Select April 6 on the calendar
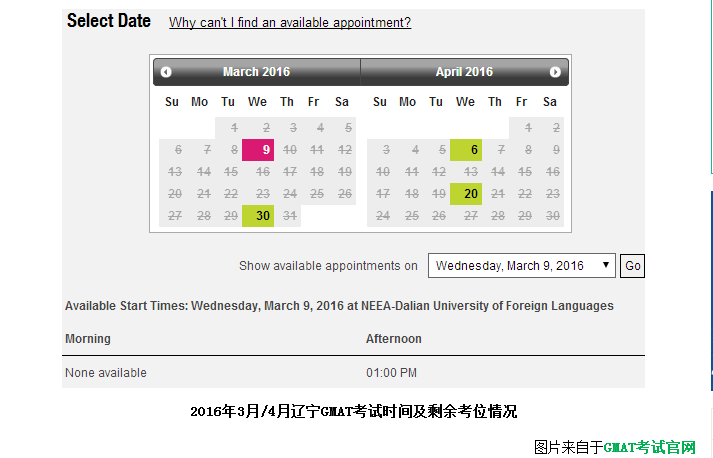Viewport: 713px width, 458px height. 466,150
